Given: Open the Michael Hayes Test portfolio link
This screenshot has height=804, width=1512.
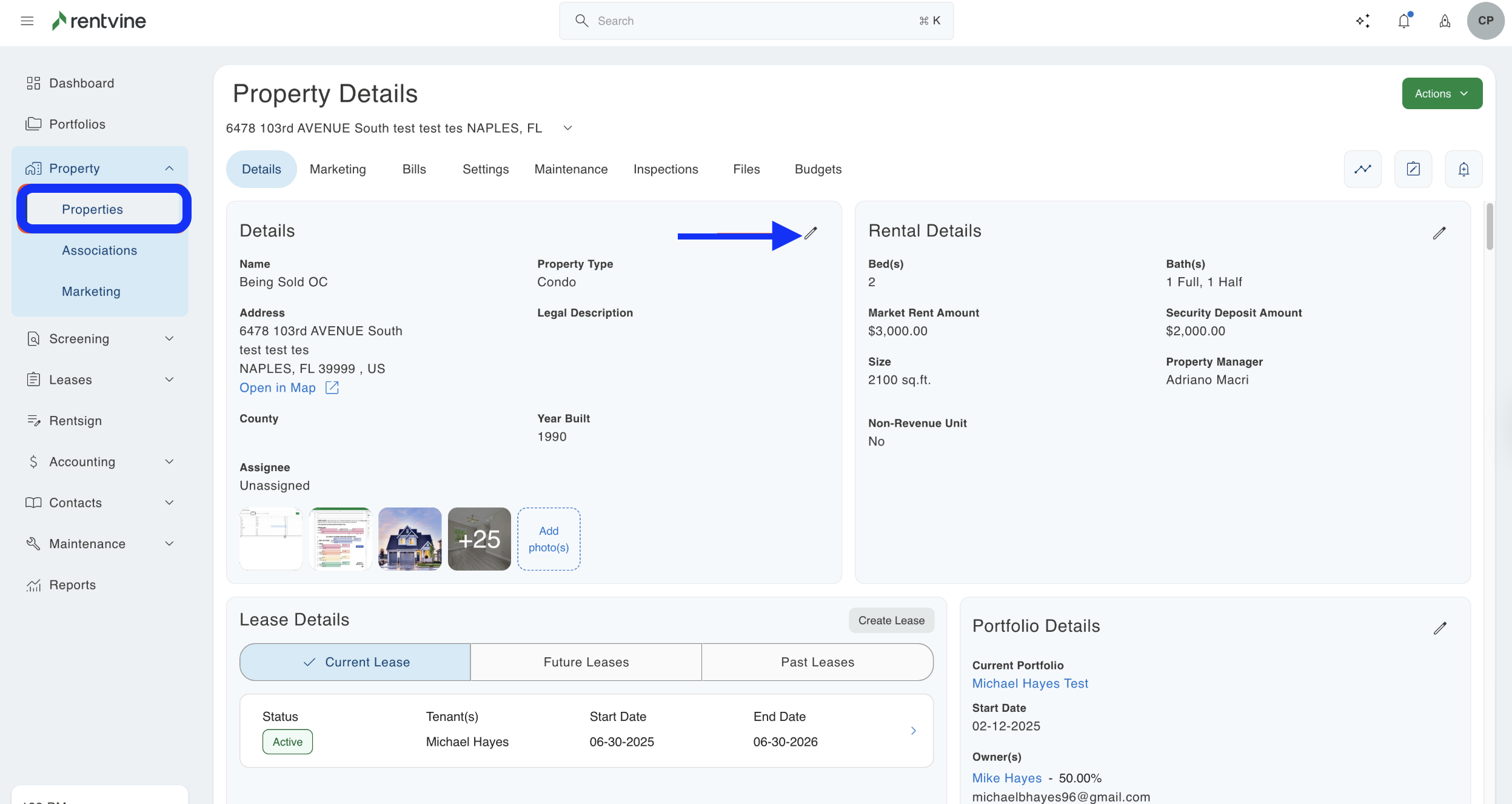Looking at the screenshot, I should click(x=1030, y=683).
